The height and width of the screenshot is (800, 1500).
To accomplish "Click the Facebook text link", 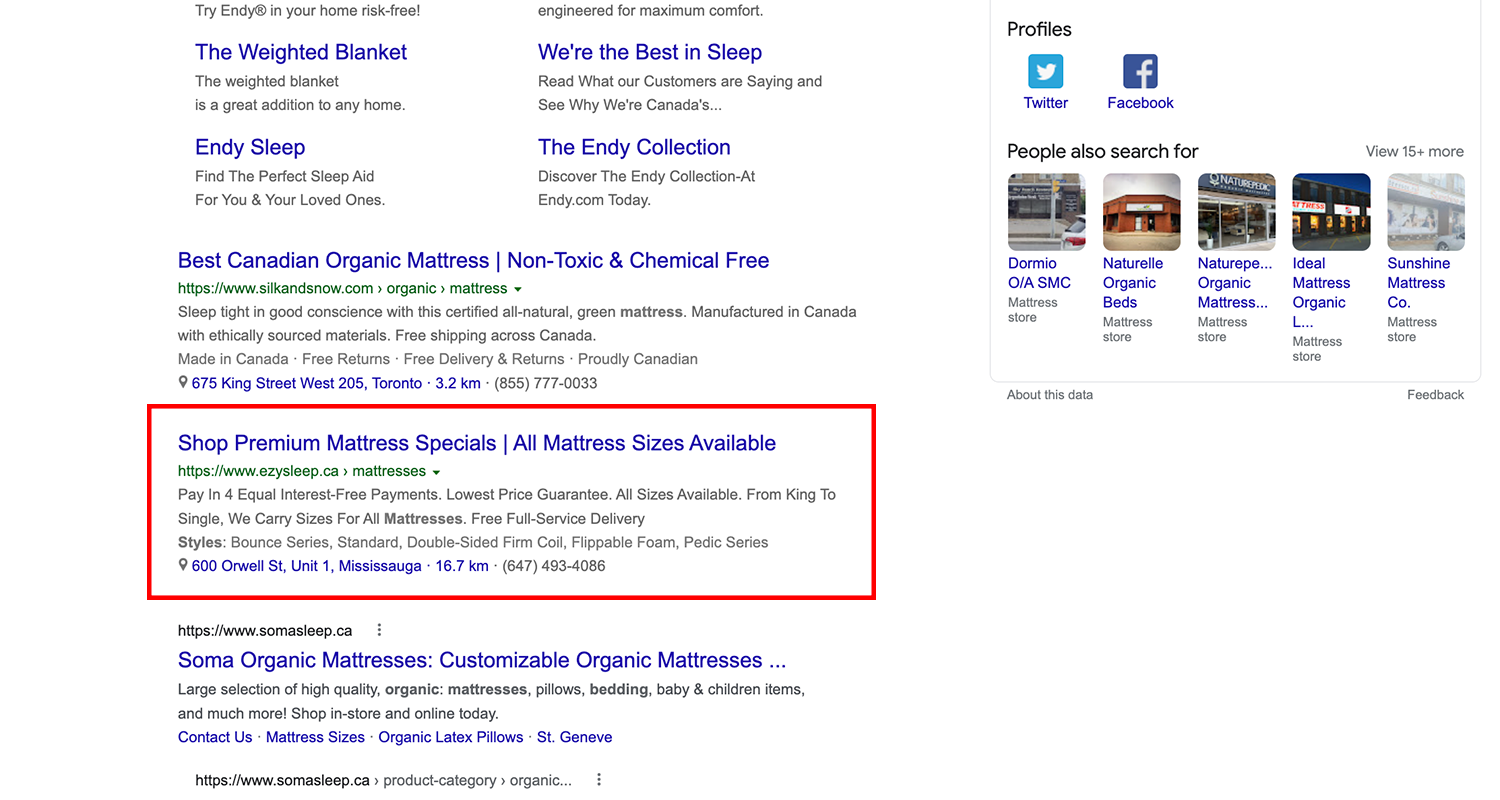I will 1140,103.
